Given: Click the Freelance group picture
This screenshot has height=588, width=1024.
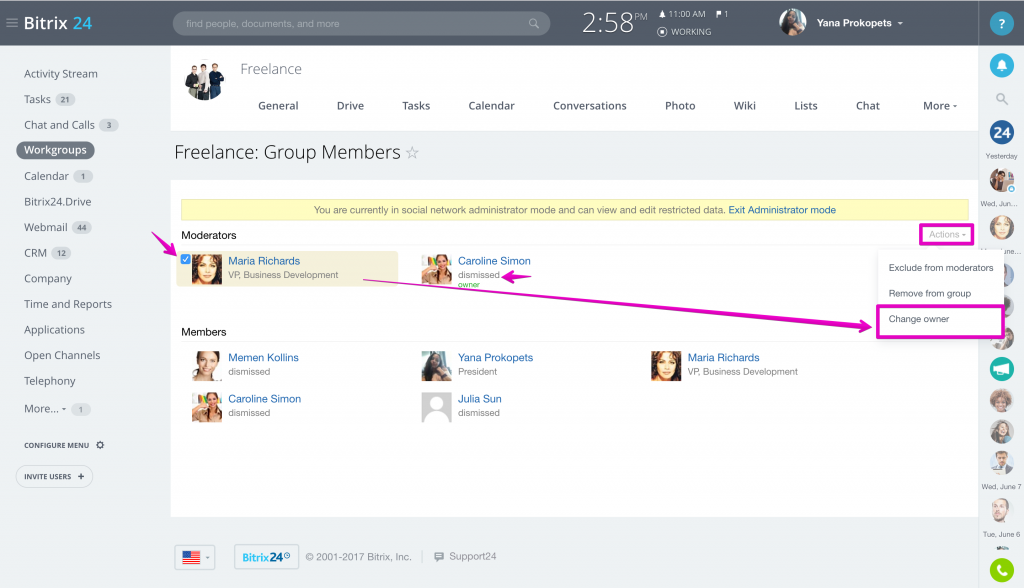Looking at the screenshot, I should tap(204, 80).
